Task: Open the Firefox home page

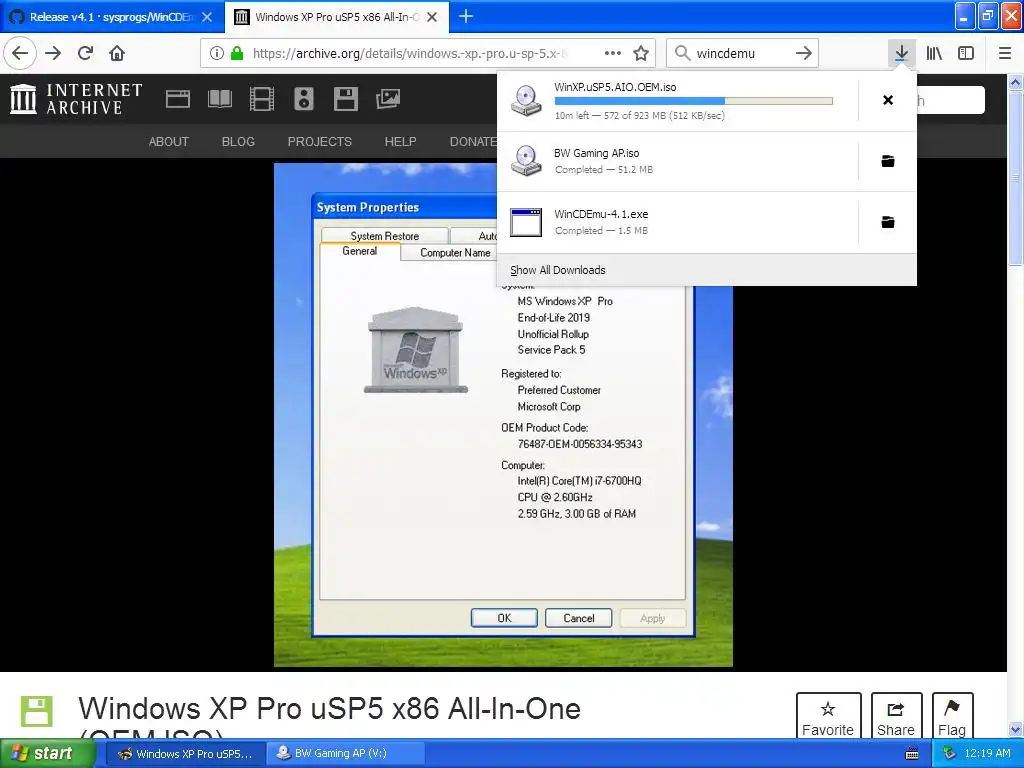Action: point(117,53)
